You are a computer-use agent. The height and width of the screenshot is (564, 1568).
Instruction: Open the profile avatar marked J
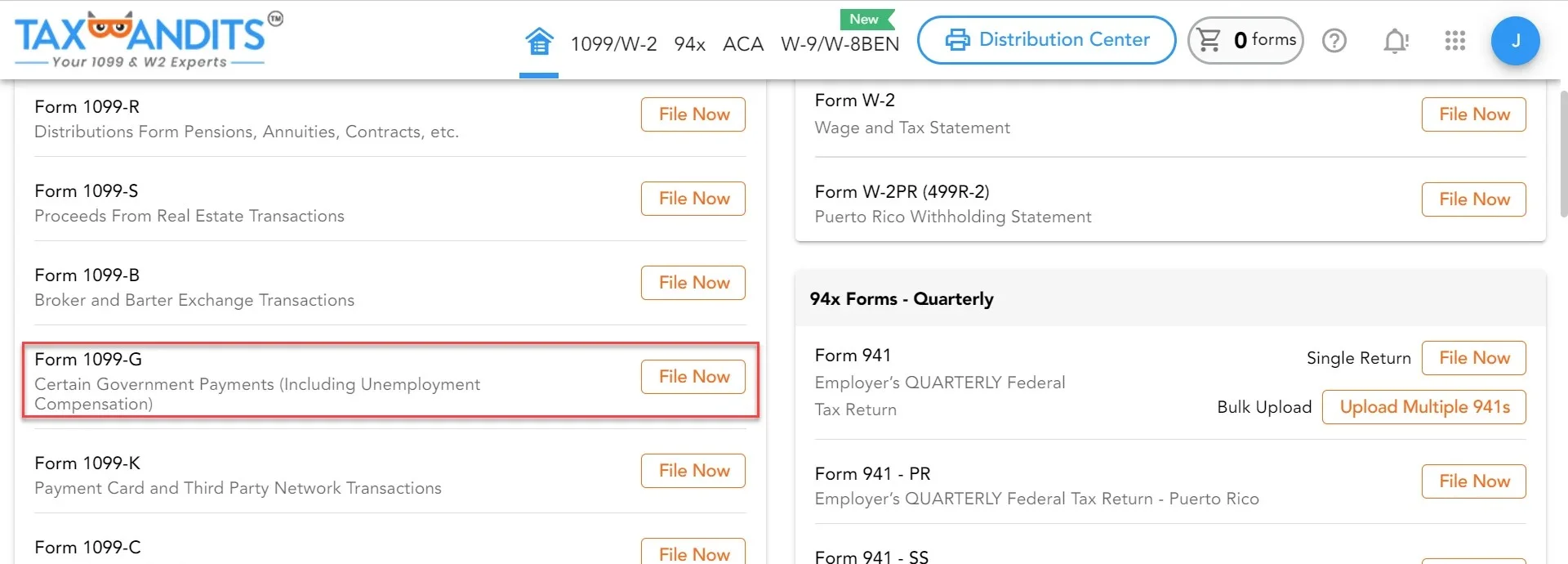point(1516,40)
